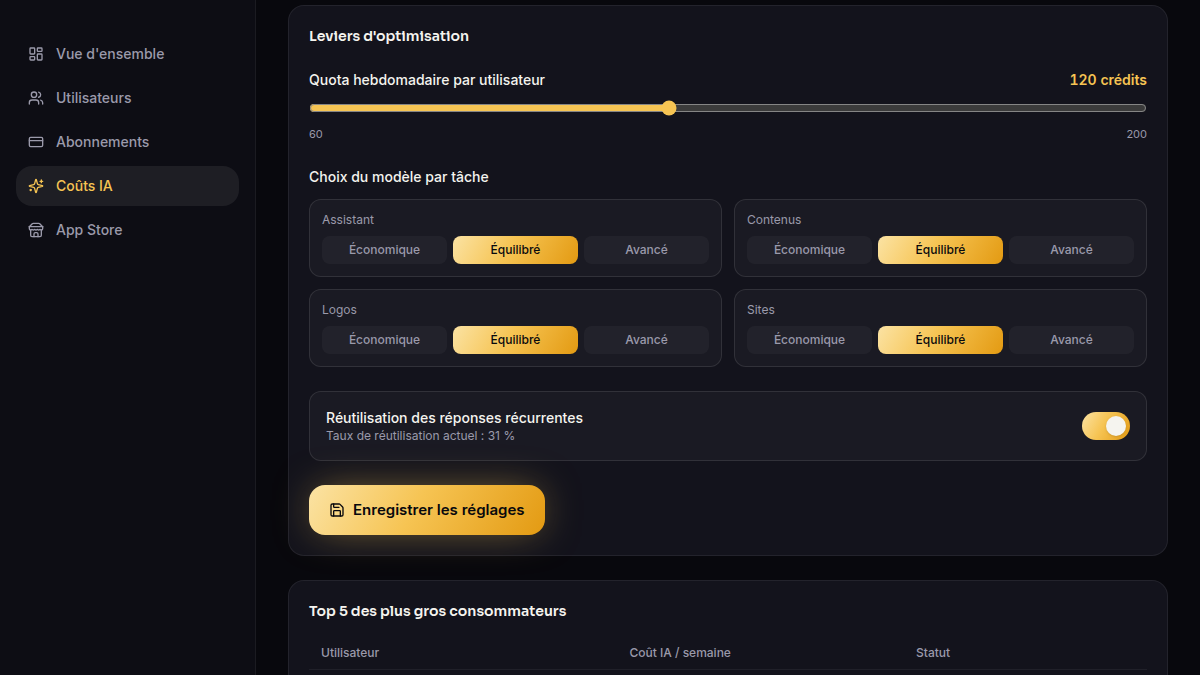Click the Utilisateurs people icon
This screenshot has width=1200, height=675.
click(x=36, y=98)
